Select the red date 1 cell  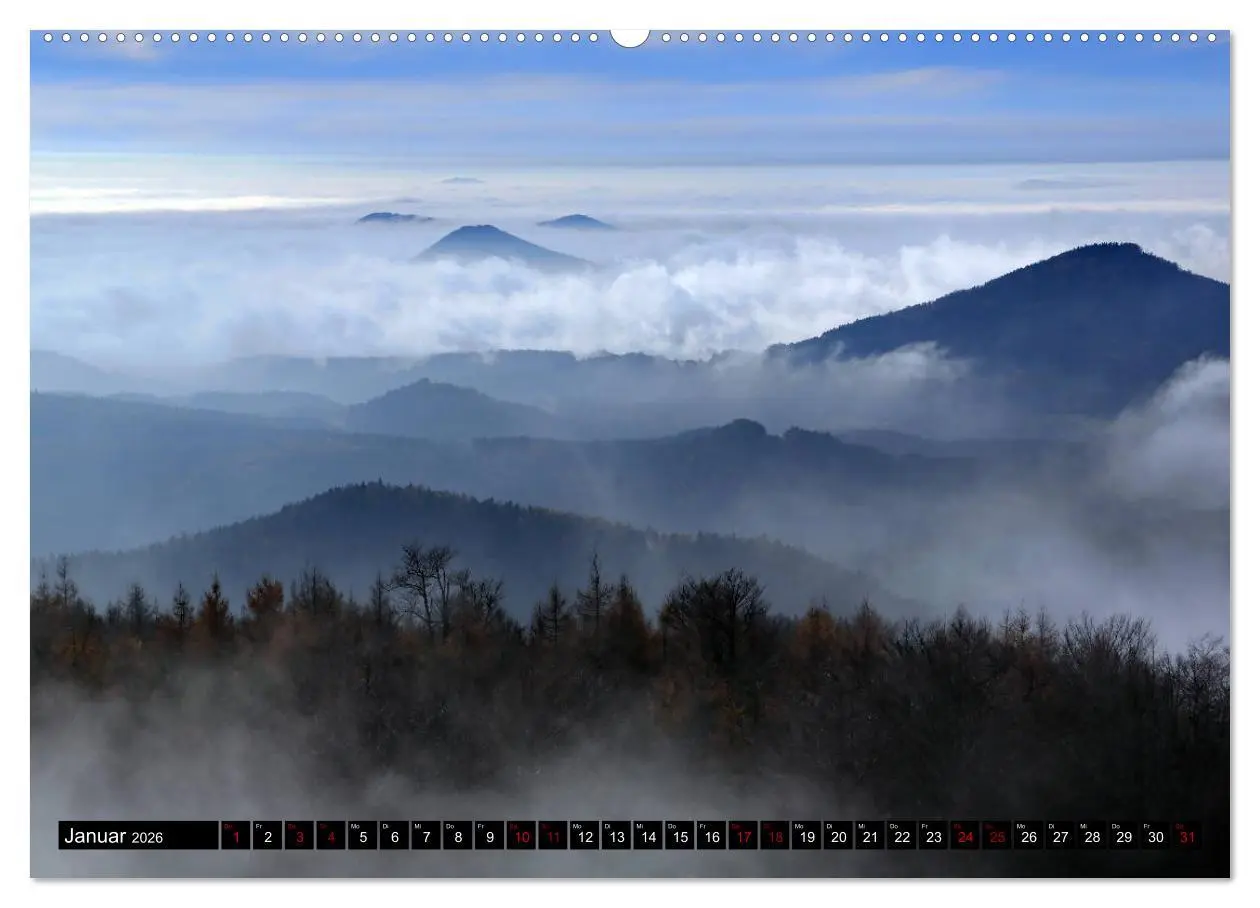(x=236, y=836)
